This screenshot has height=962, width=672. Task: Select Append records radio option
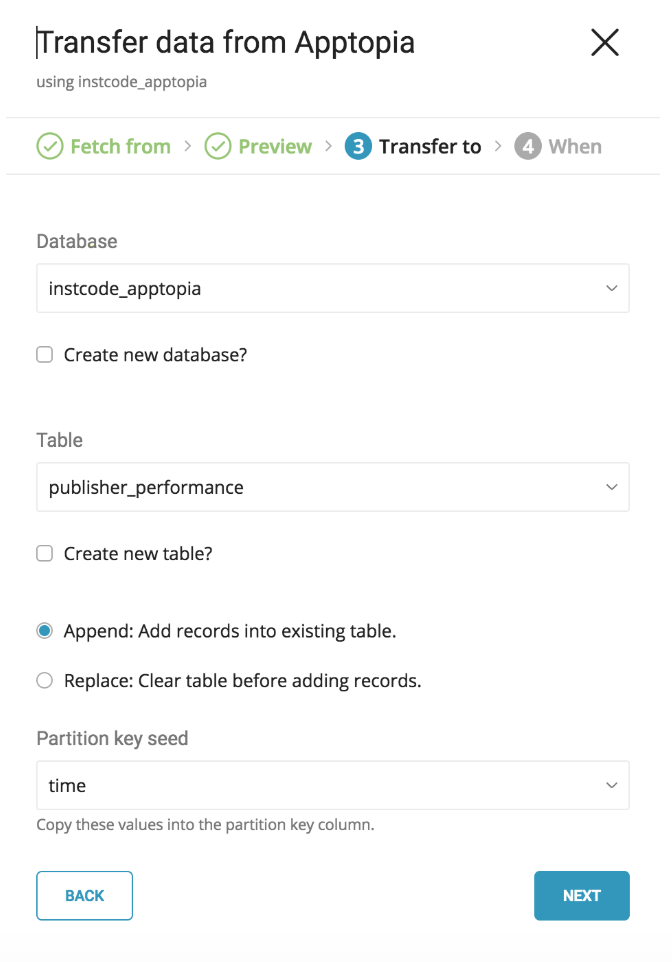[45, 632]
